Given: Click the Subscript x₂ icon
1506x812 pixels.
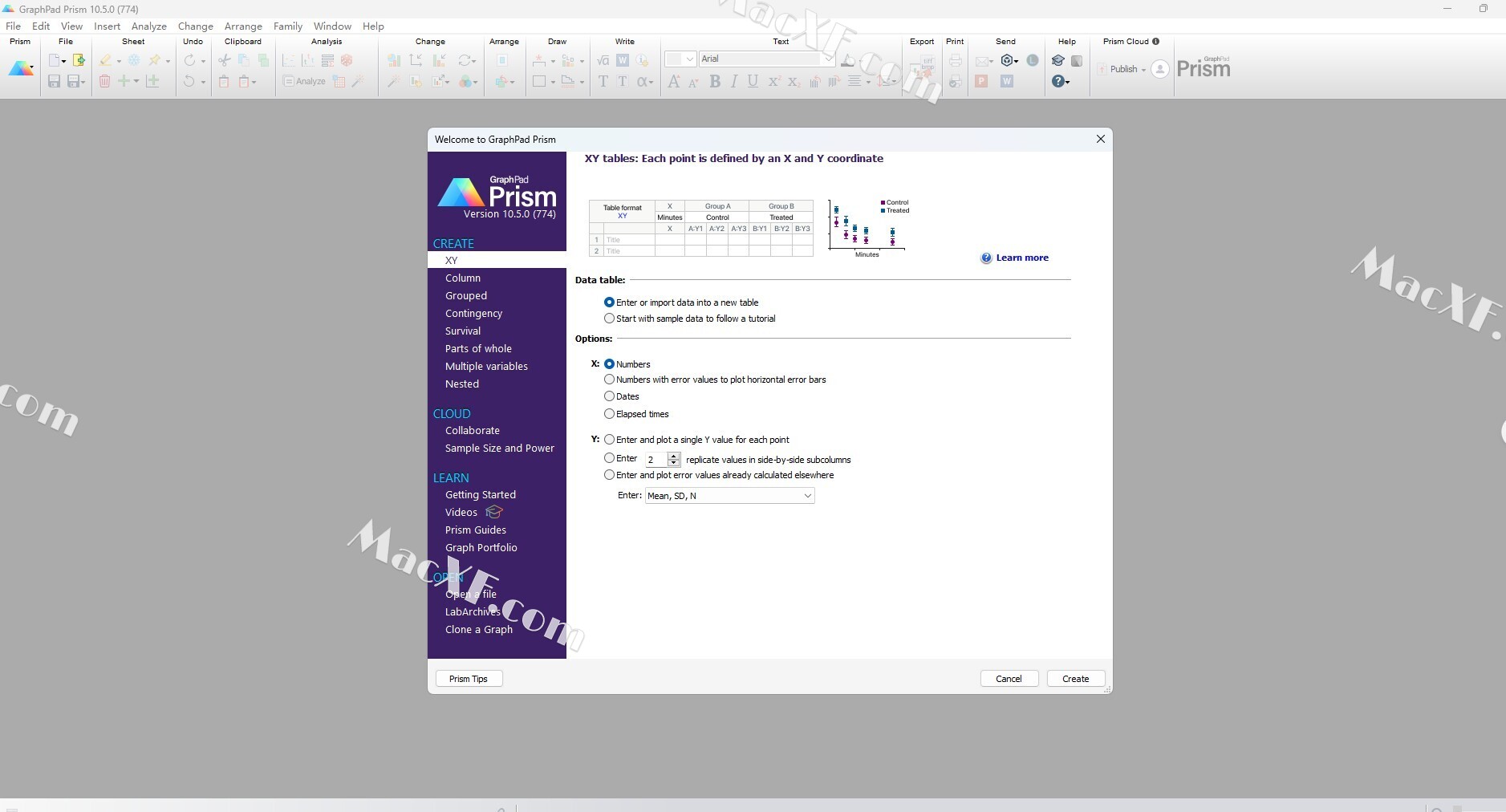Looking at the screenshot, I should pyautogui.click(x=793, y=81).
